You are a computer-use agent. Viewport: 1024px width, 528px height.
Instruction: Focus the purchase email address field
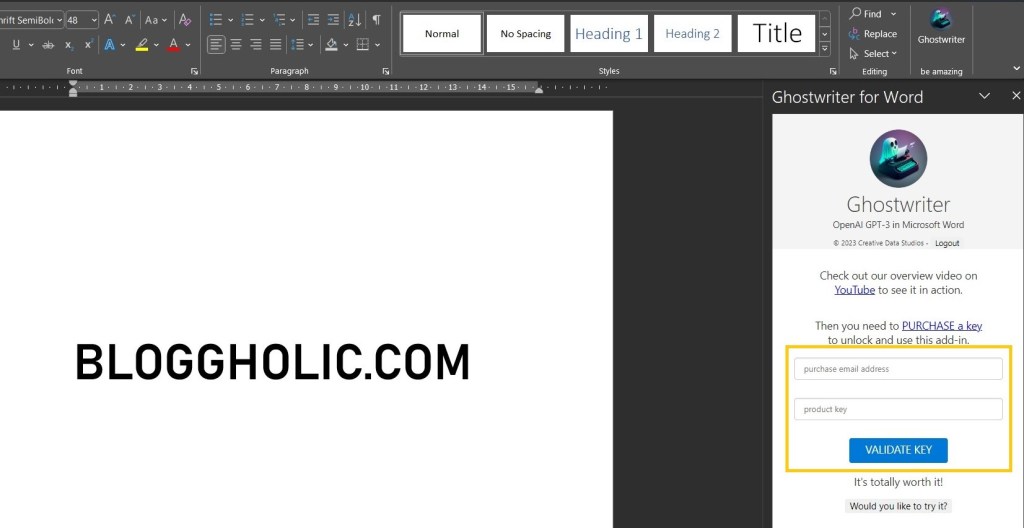click(x=898, y=369)
